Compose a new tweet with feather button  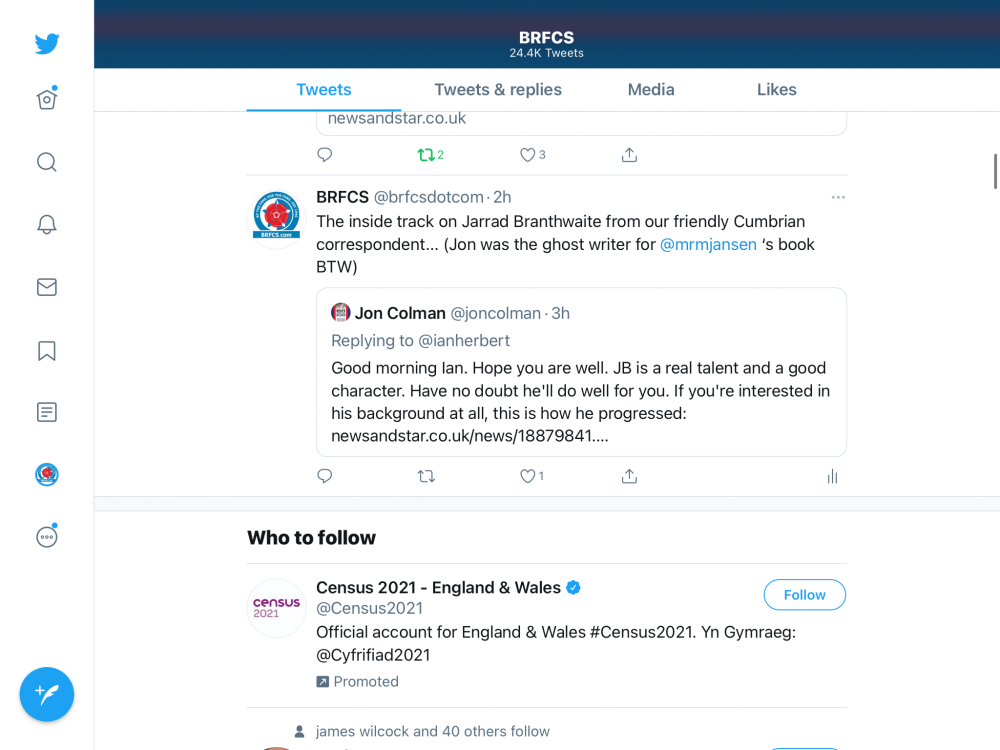coord(47,694)
